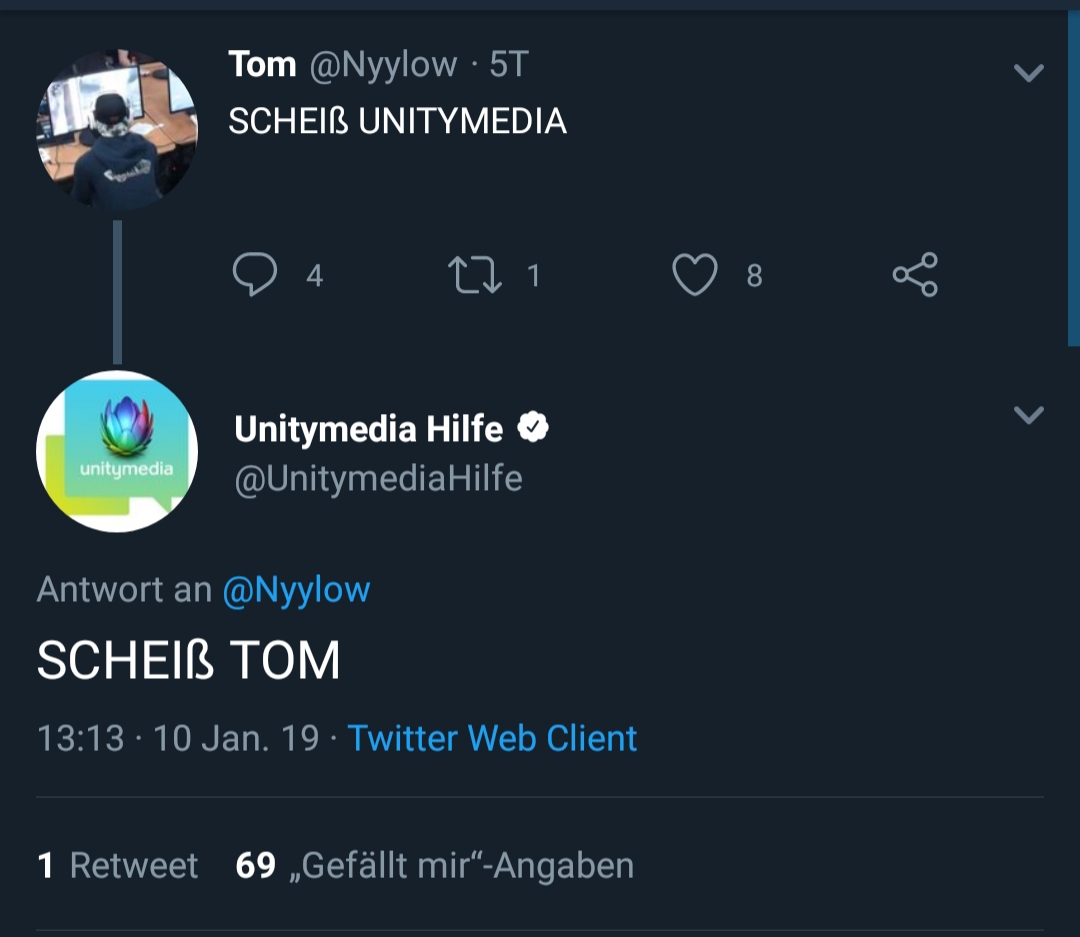Viewport: 1080px width, 937px height.
Task: Open the @Nyylow mention link in reply
Action: [x=296, y=590]
